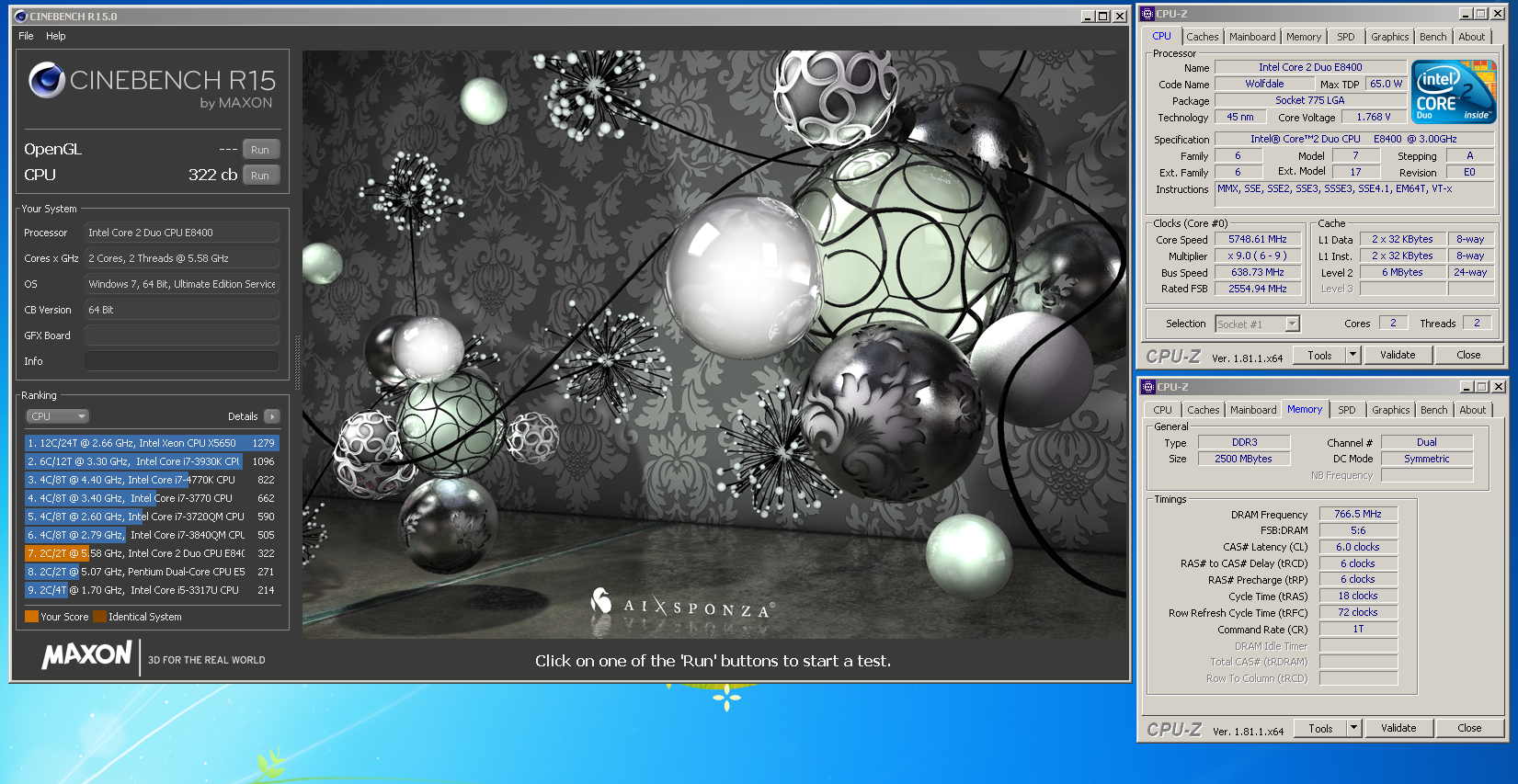The width and height of the screenshot is (1518, 784).
Task: Select ranking row 1 Intel Xeon X5650
Action: [152, 443]
